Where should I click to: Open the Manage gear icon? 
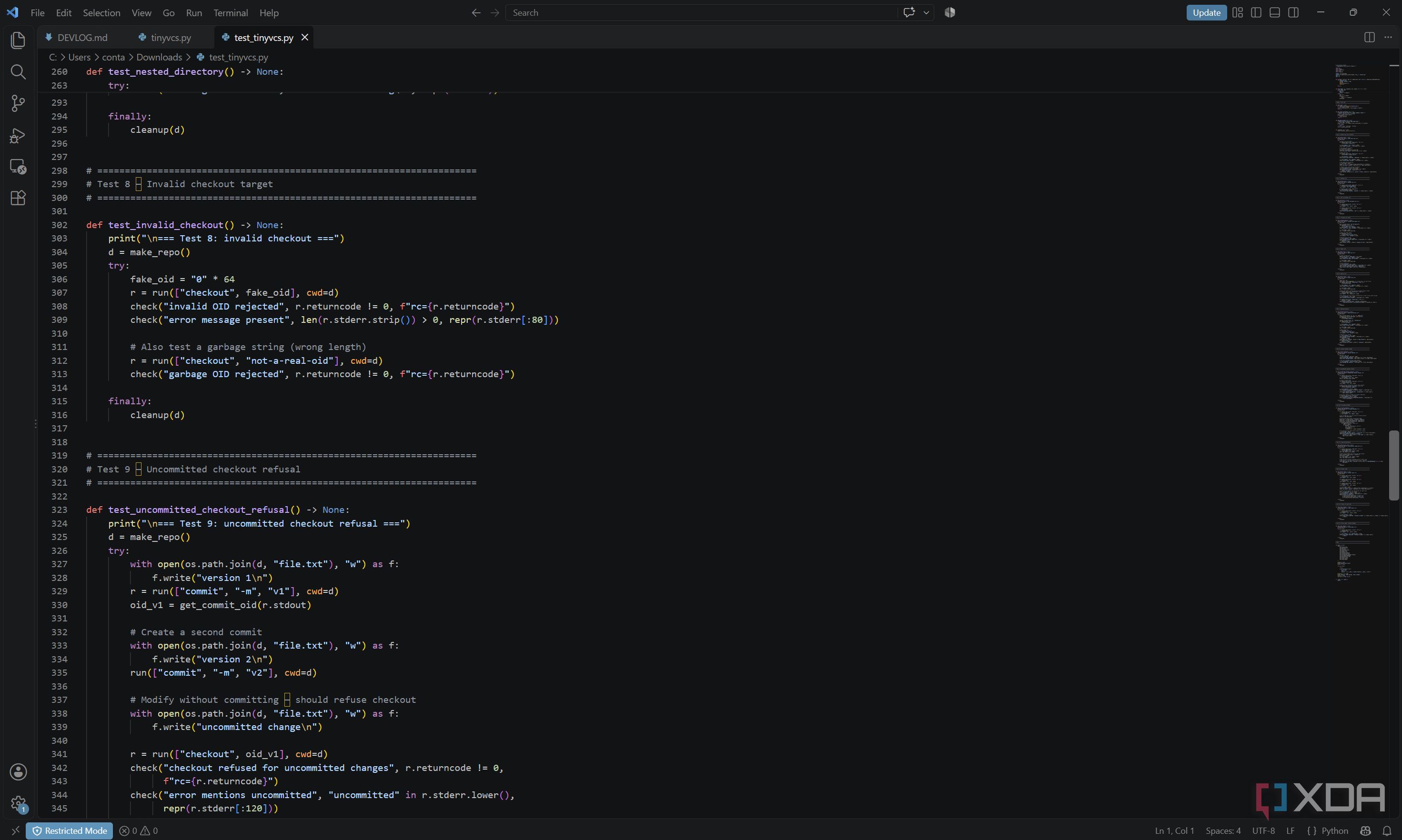point(18,803)
